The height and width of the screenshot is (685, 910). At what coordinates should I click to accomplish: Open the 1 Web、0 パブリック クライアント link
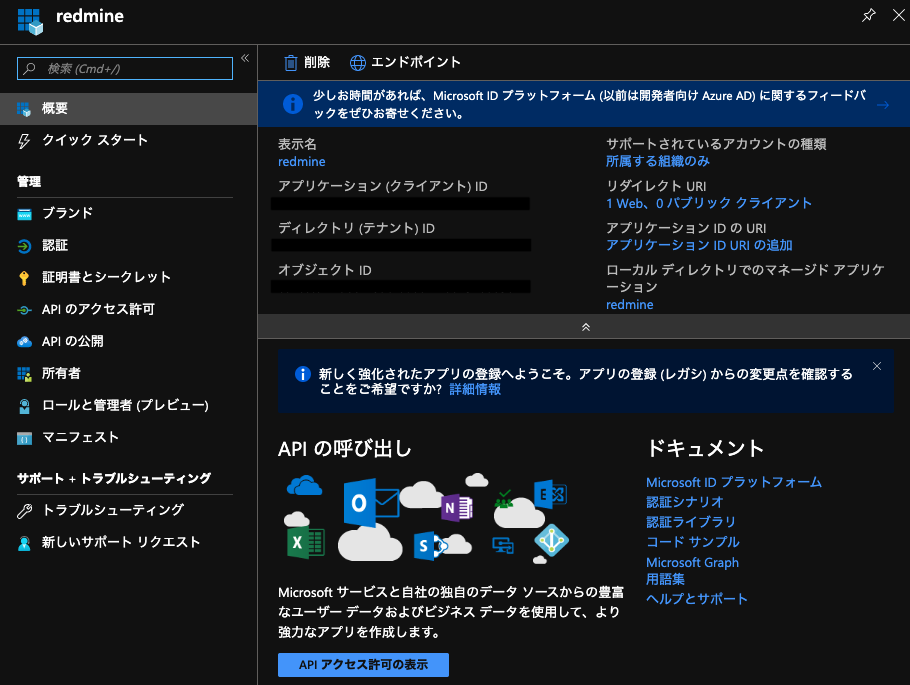pyautogui.click(x=709, y=203)
